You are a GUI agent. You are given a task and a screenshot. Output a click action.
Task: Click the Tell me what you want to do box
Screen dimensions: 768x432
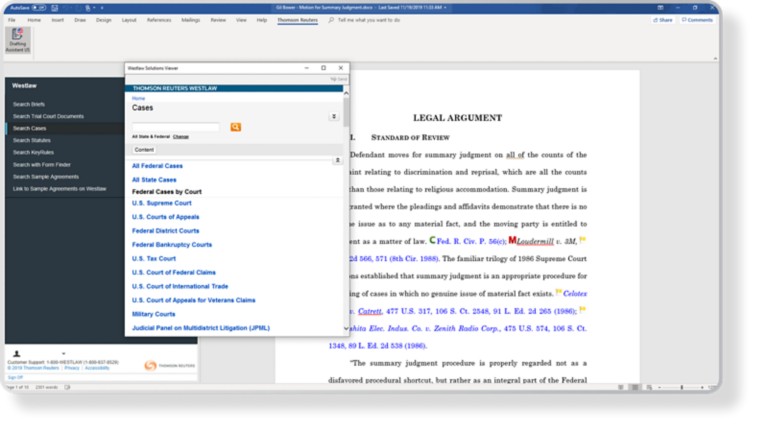click(x=364, y=20)
